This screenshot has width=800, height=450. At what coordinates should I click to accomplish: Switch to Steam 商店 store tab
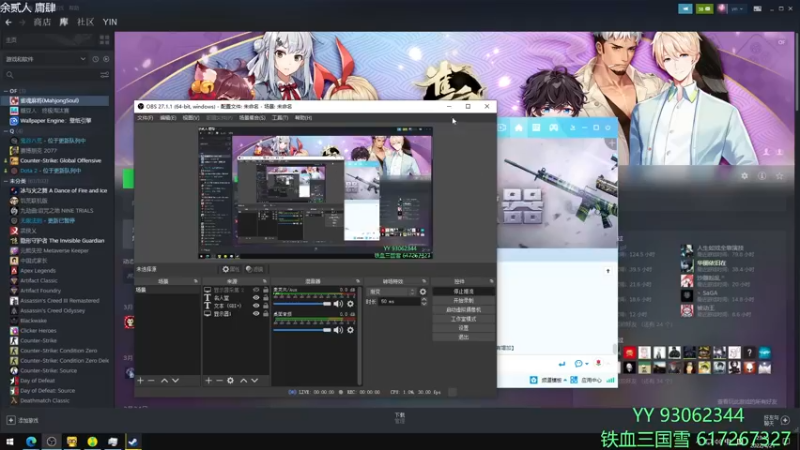coord(42,22)
